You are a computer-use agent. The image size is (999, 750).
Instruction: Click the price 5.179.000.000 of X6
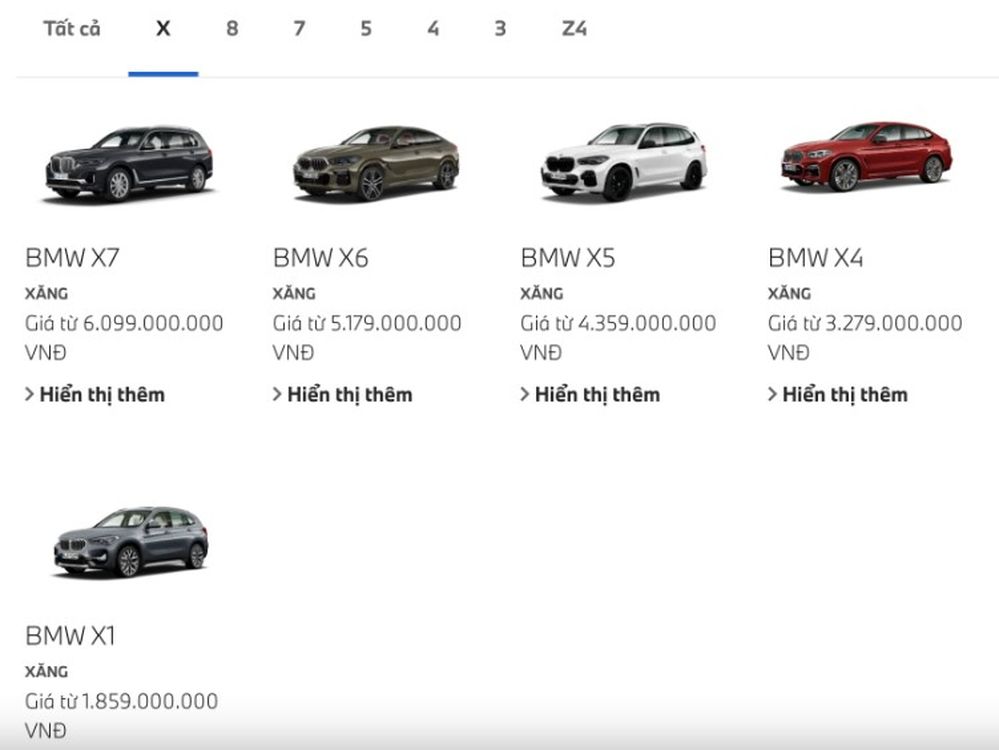click(x=396, y=323)
